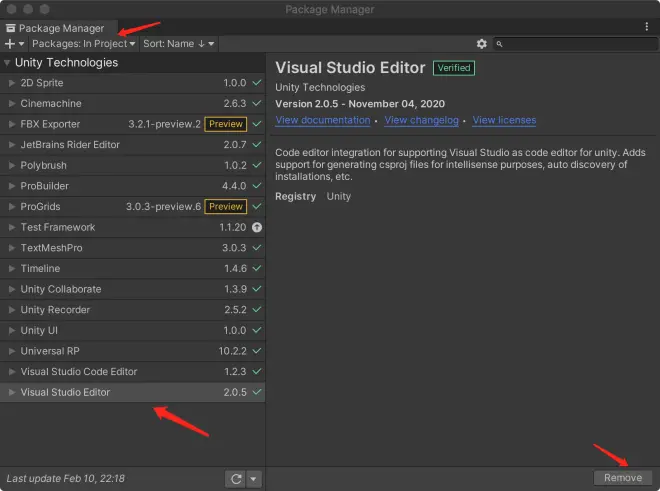Image resolution: width=660 pixels, height=491 pixels.
Task: Select the Test Framework package row
Action: click(133, 227)
